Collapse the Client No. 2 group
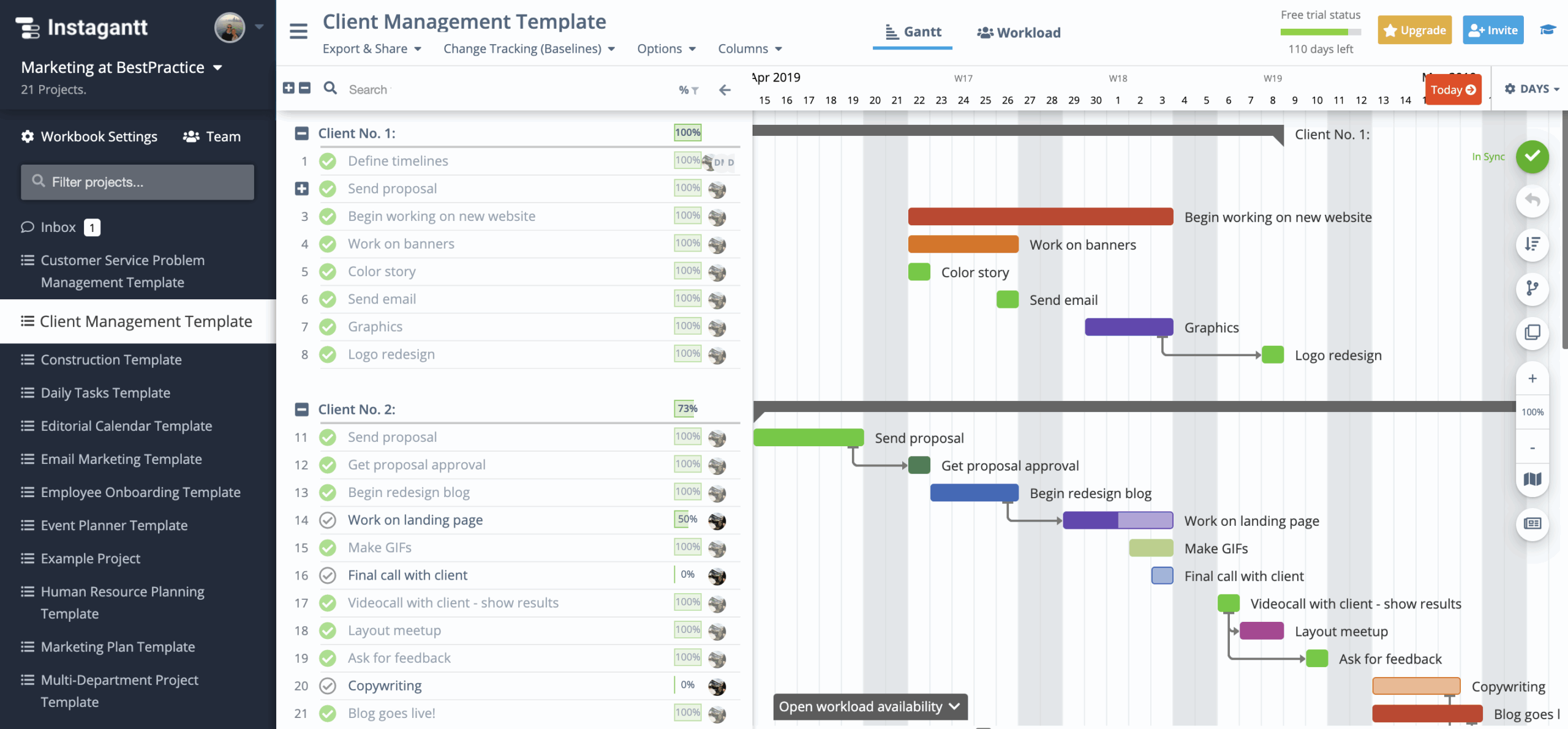The image size is (1568, 729). [301, 408]
